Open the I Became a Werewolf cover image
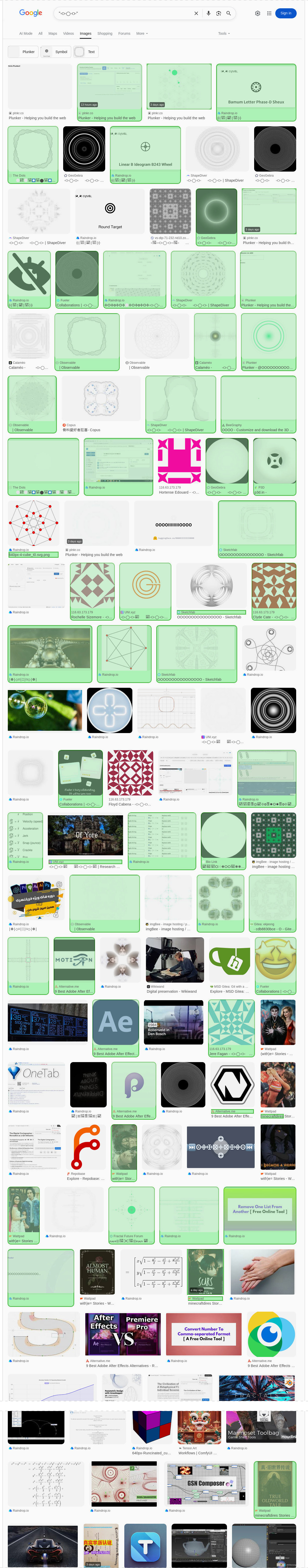308x1568 pixels. click(278, 1147)
